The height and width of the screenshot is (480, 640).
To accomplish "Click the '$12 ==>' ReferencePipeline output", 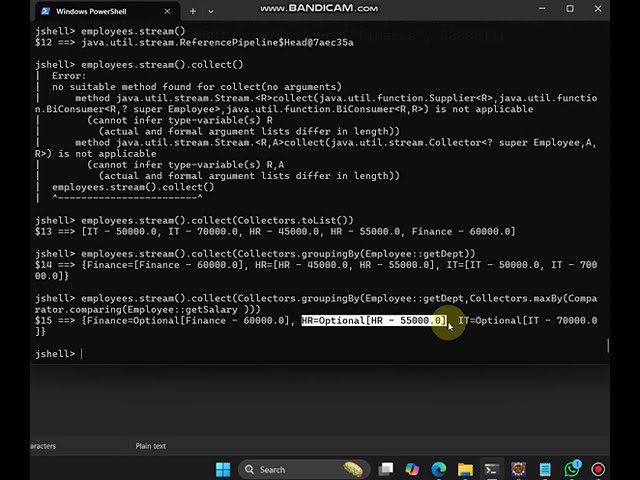I will pyautogui.click(x=194, y=42).
